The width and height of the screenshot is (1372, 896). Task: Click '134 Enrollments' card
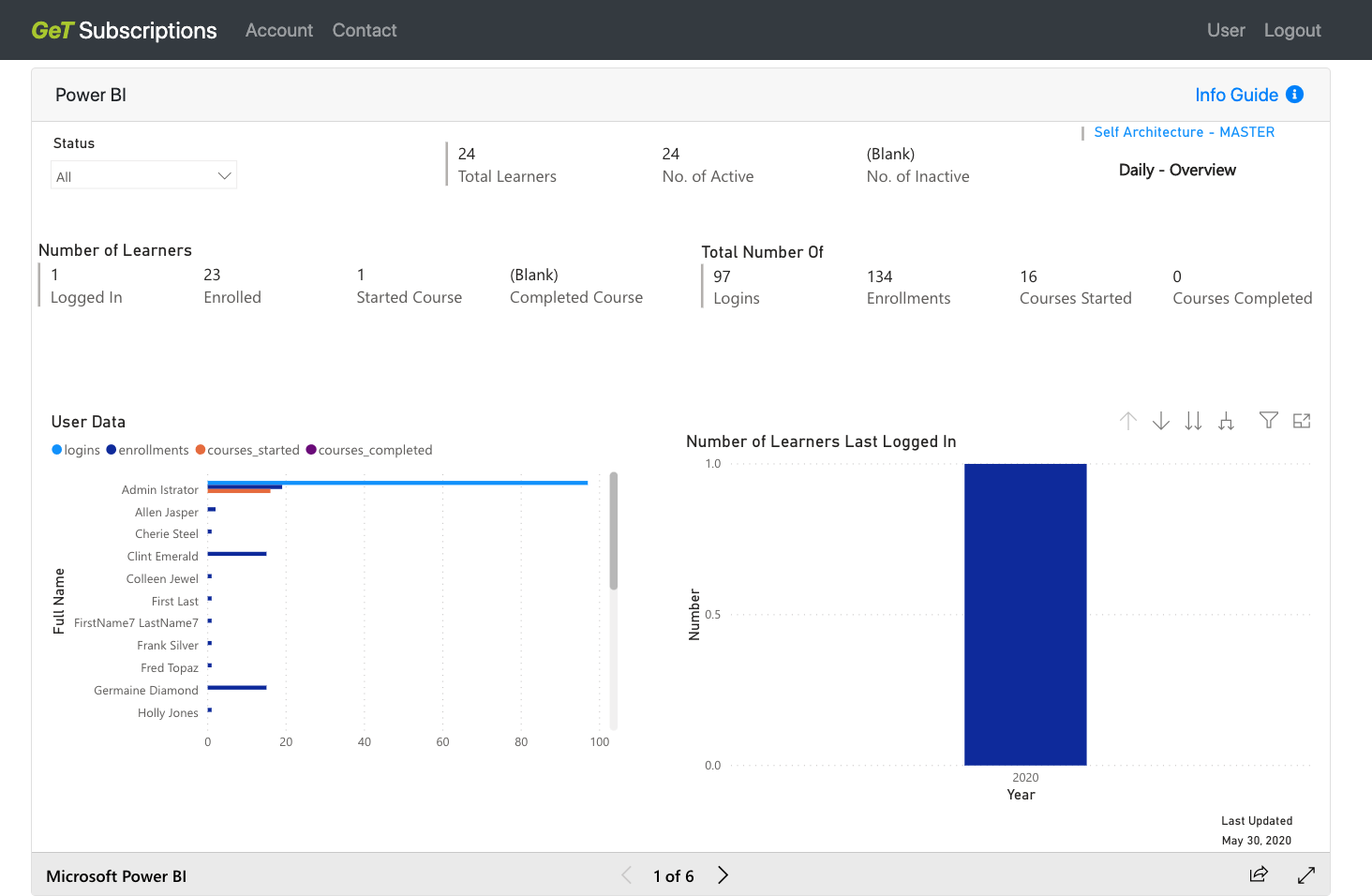coord(909,288)
